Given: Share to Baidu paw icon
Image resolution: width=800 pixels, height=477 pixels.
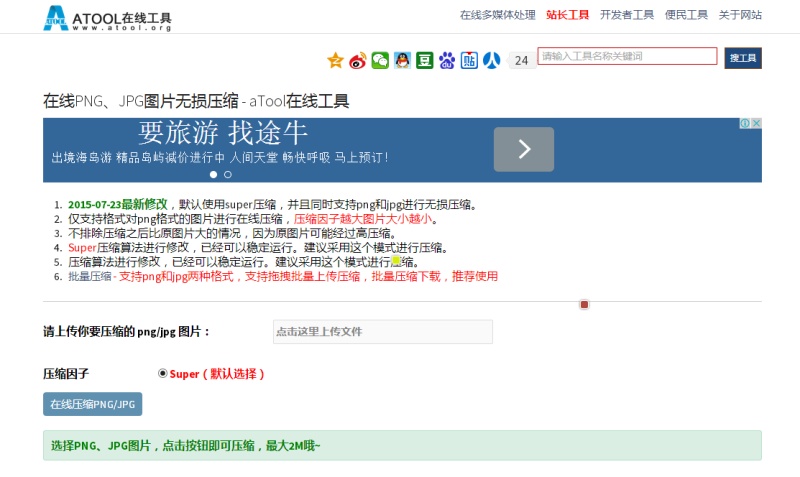Looking at the screenshot, I should pos(447,60).
